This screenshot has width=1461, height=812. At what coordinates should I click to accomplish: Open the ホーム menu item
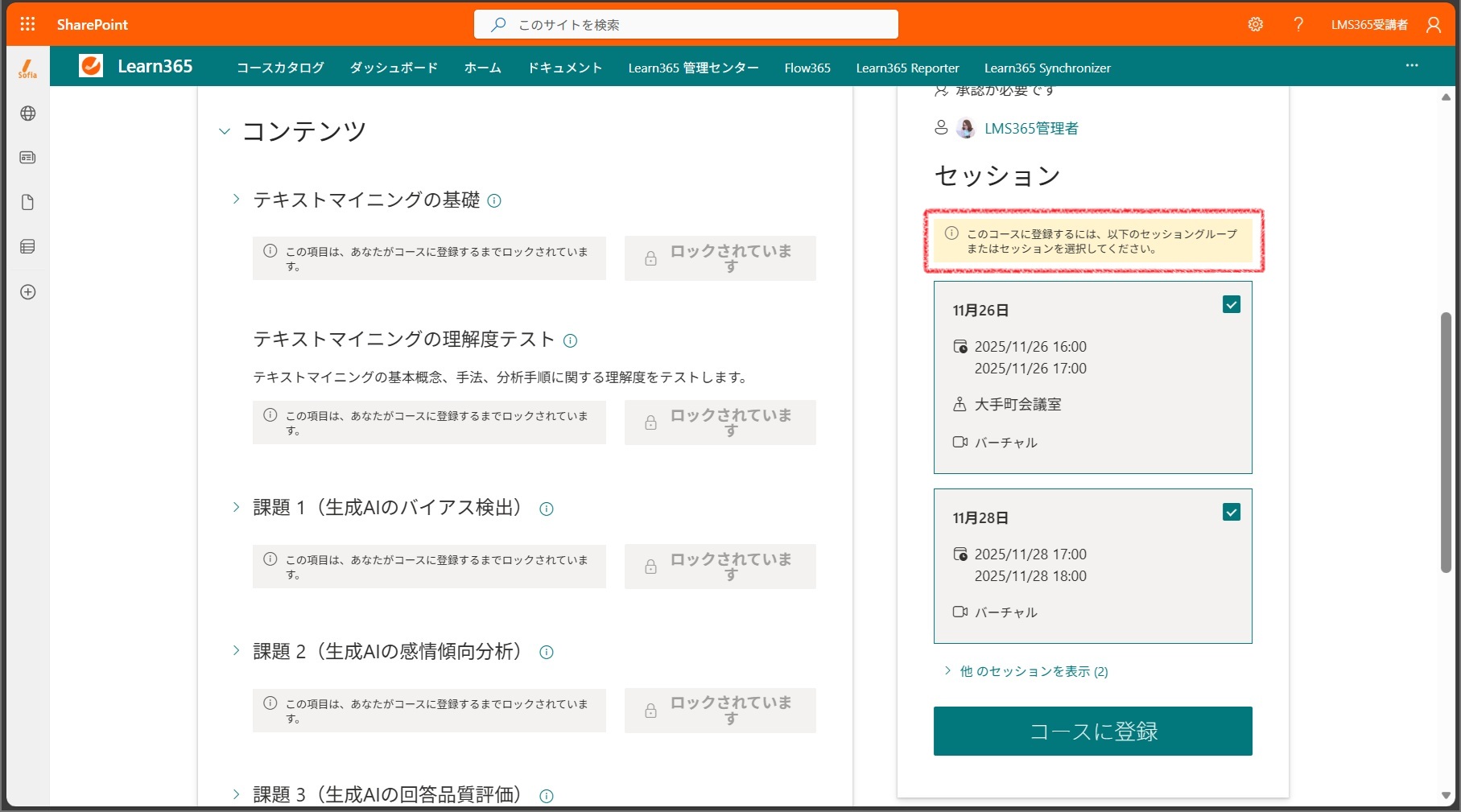pyautogui.click(x=482, y=68)
